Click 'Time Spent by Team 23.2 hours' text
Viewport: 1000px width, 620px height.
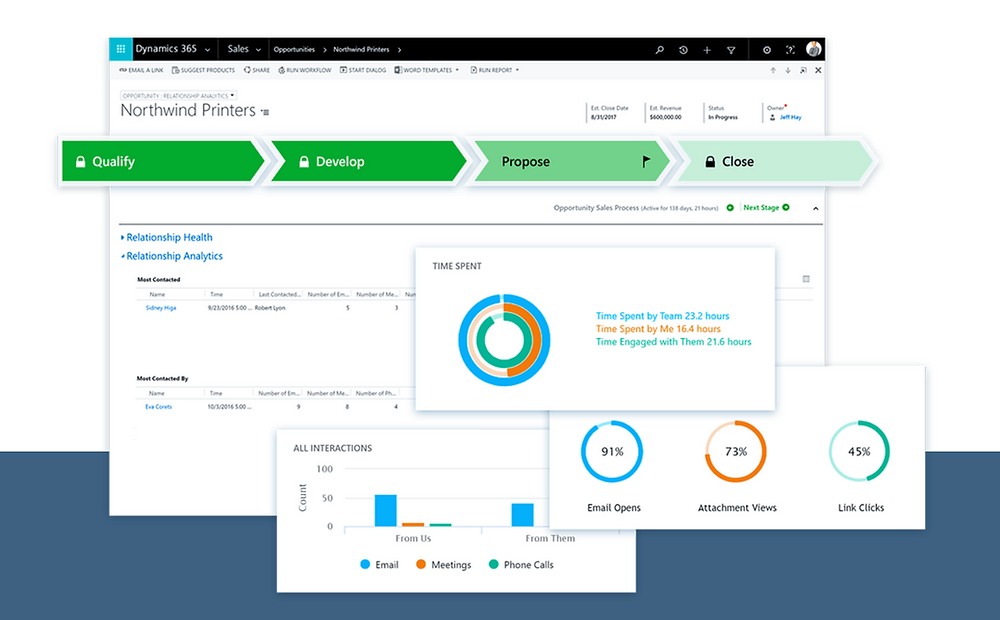click(663, 316)
